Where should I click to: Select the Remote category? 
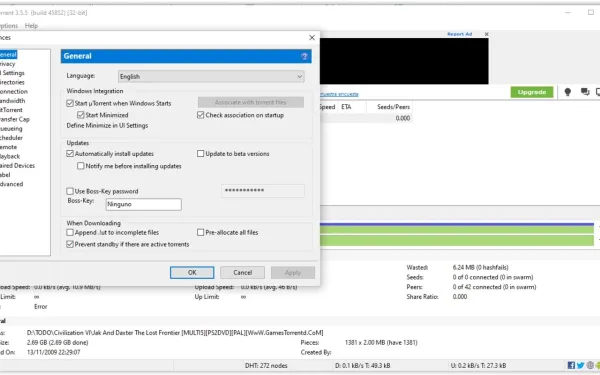click(x=8, y=147)
